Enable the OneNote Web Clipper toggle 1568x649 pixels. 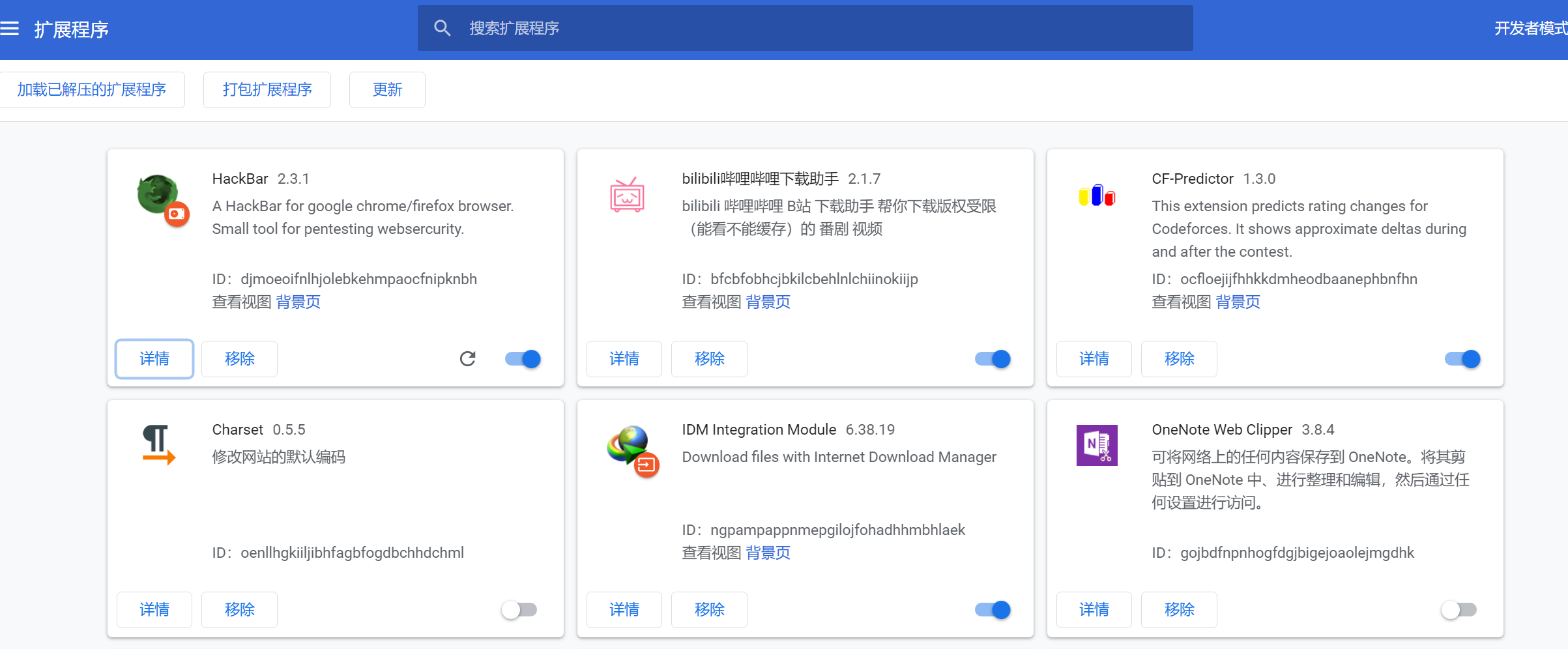(x=1459, y=609)
